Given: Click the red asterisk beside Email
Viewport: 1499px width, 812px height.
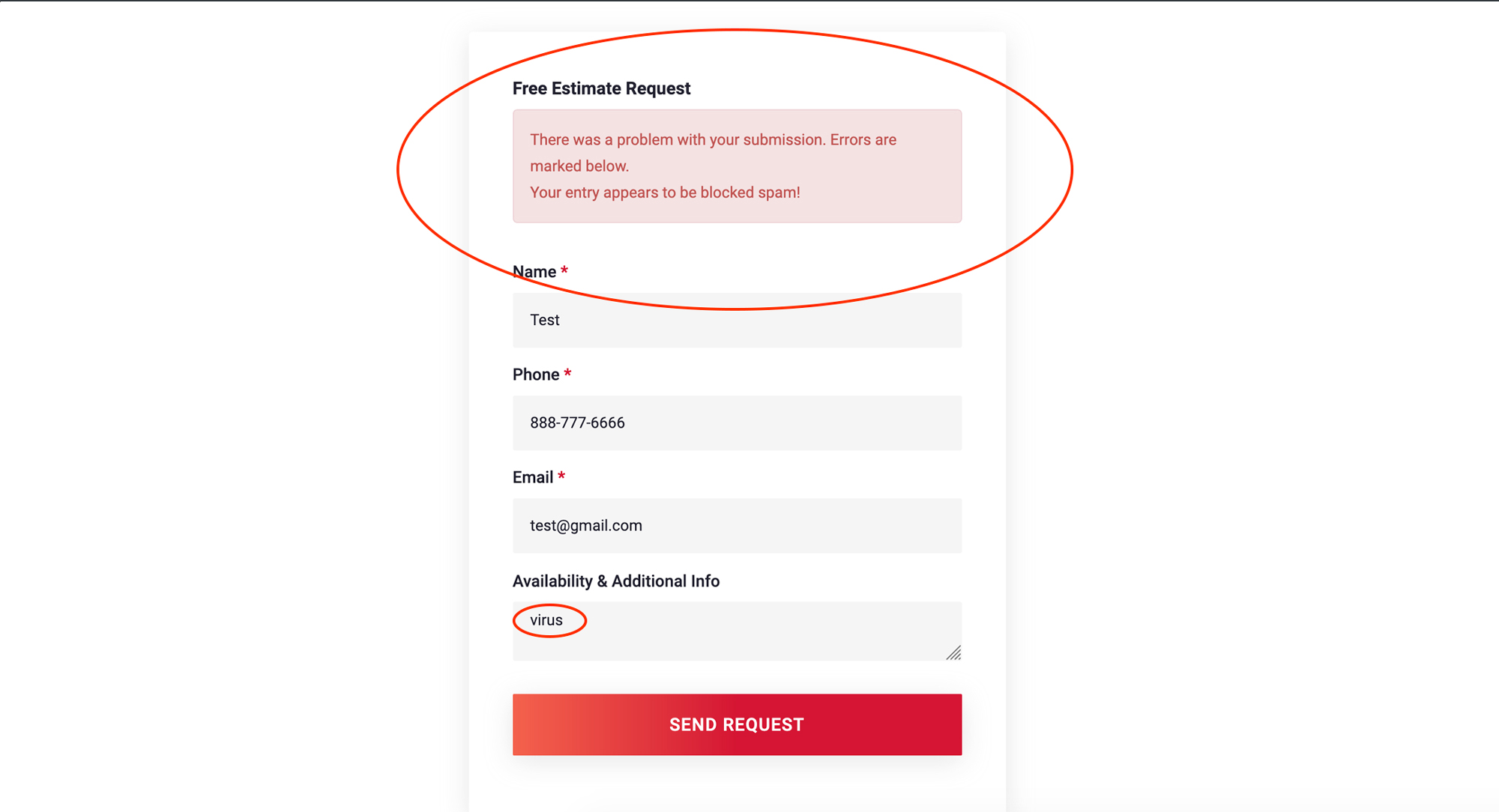Looking at the screenshot, I should tap(561, 476).
